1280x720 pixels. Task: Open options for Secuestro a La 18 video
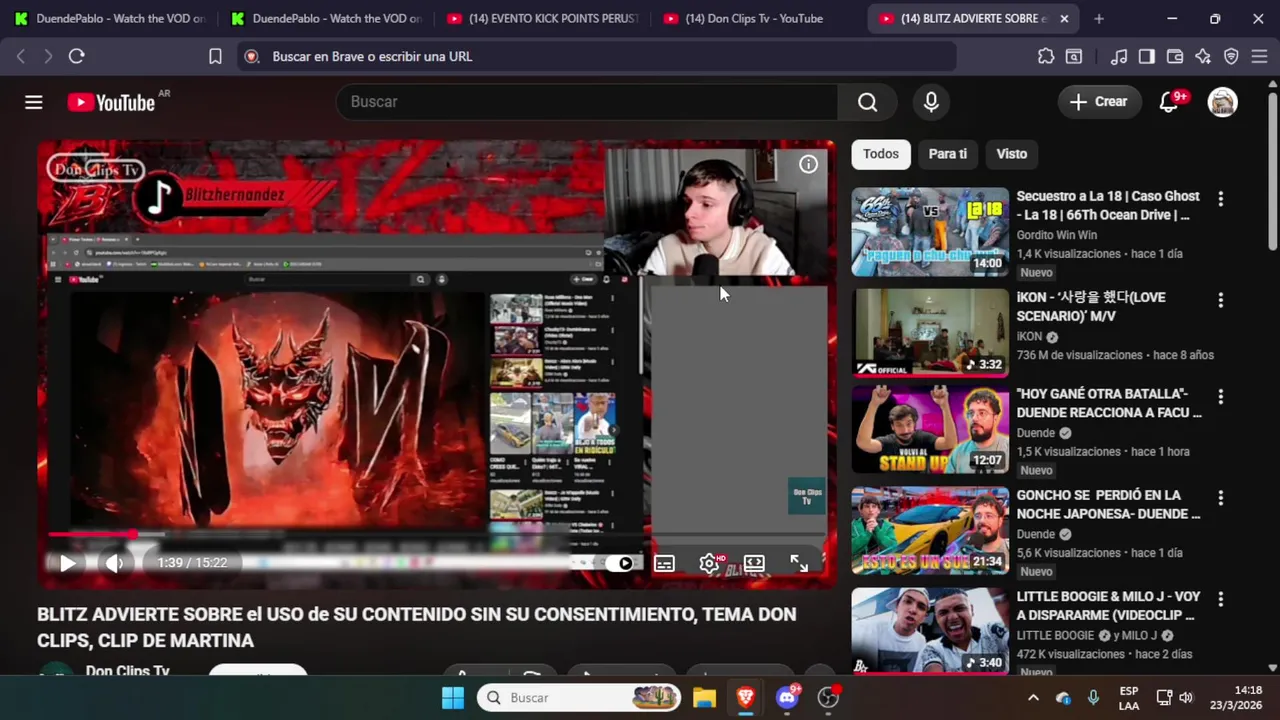click(x=1220, y=199)
